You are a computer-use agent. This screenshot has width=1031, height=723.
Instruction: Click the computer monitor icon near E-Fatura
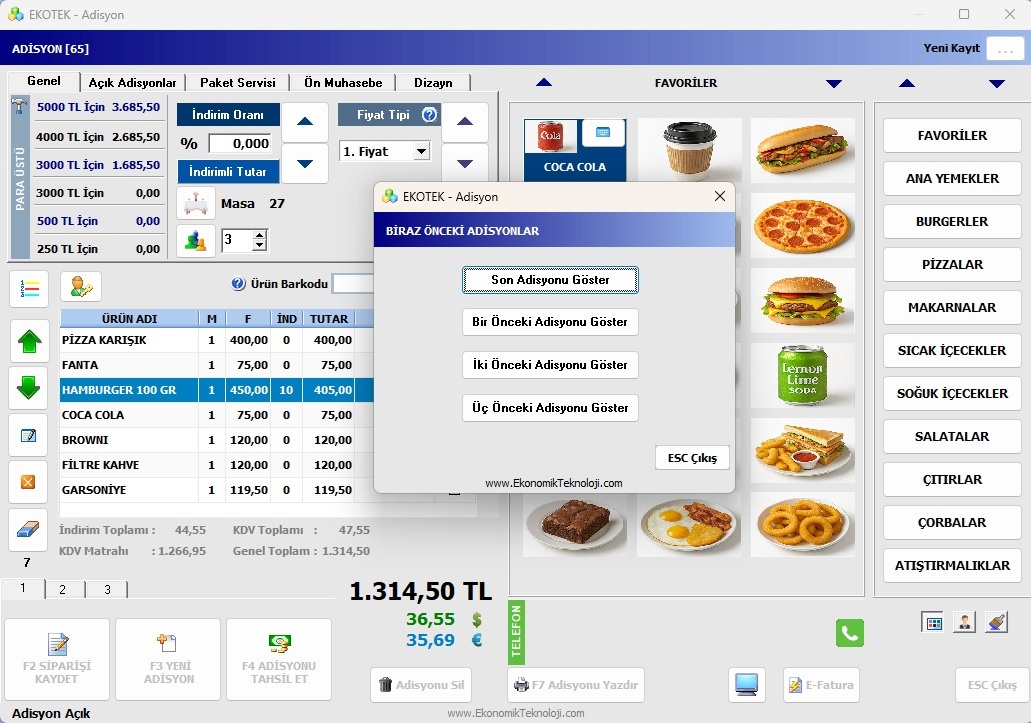(x=746, y=685)
